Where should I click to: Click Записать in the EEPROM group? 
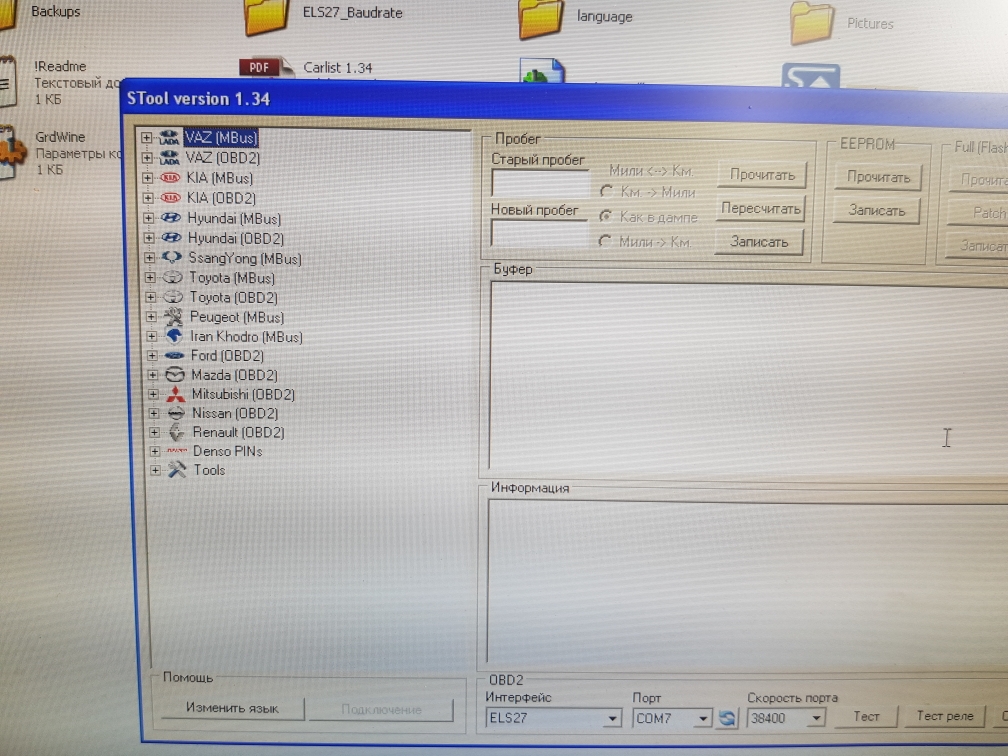(876, 210)
